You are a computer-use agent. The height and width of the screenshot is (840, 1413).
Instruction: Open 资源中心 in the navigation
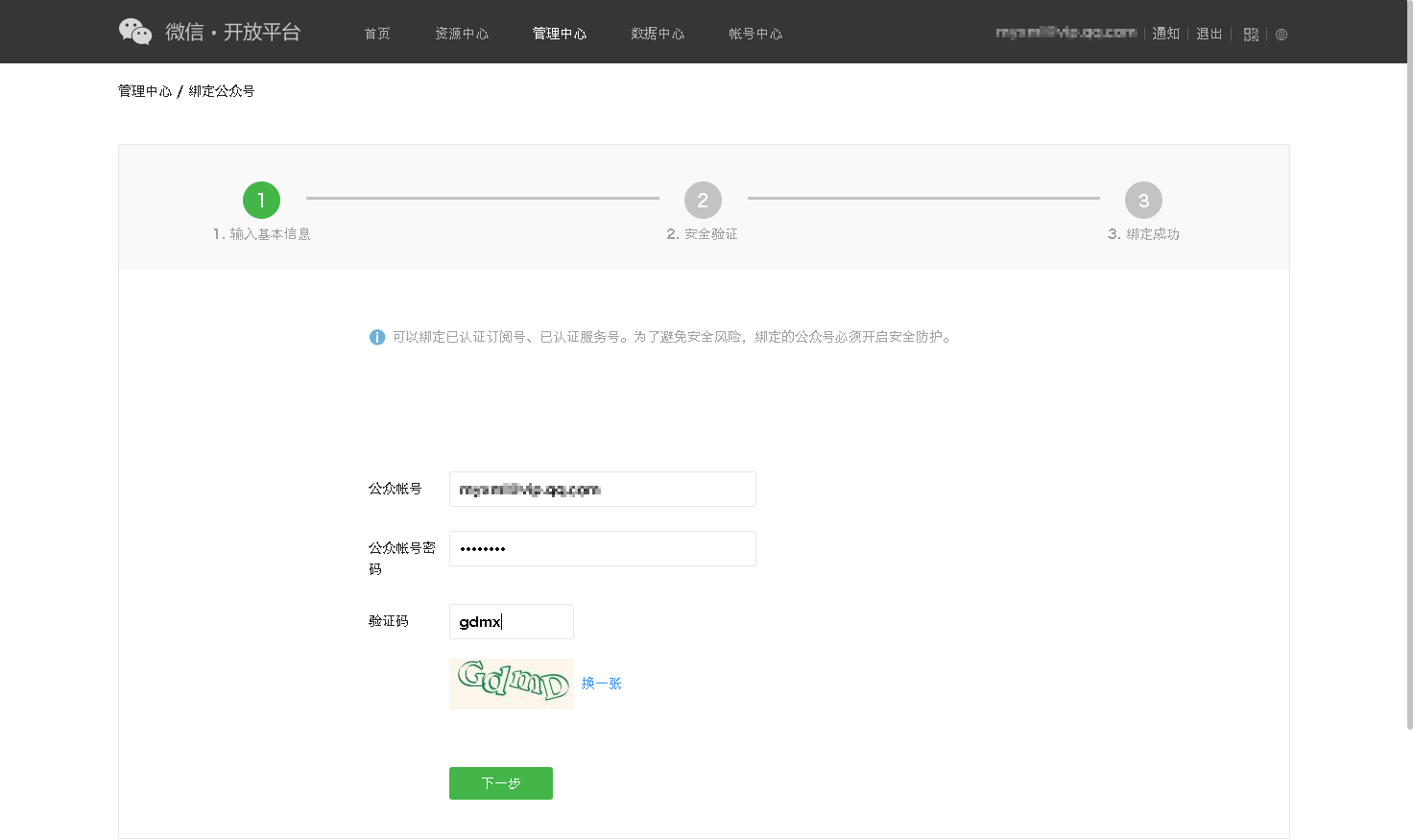462,34
